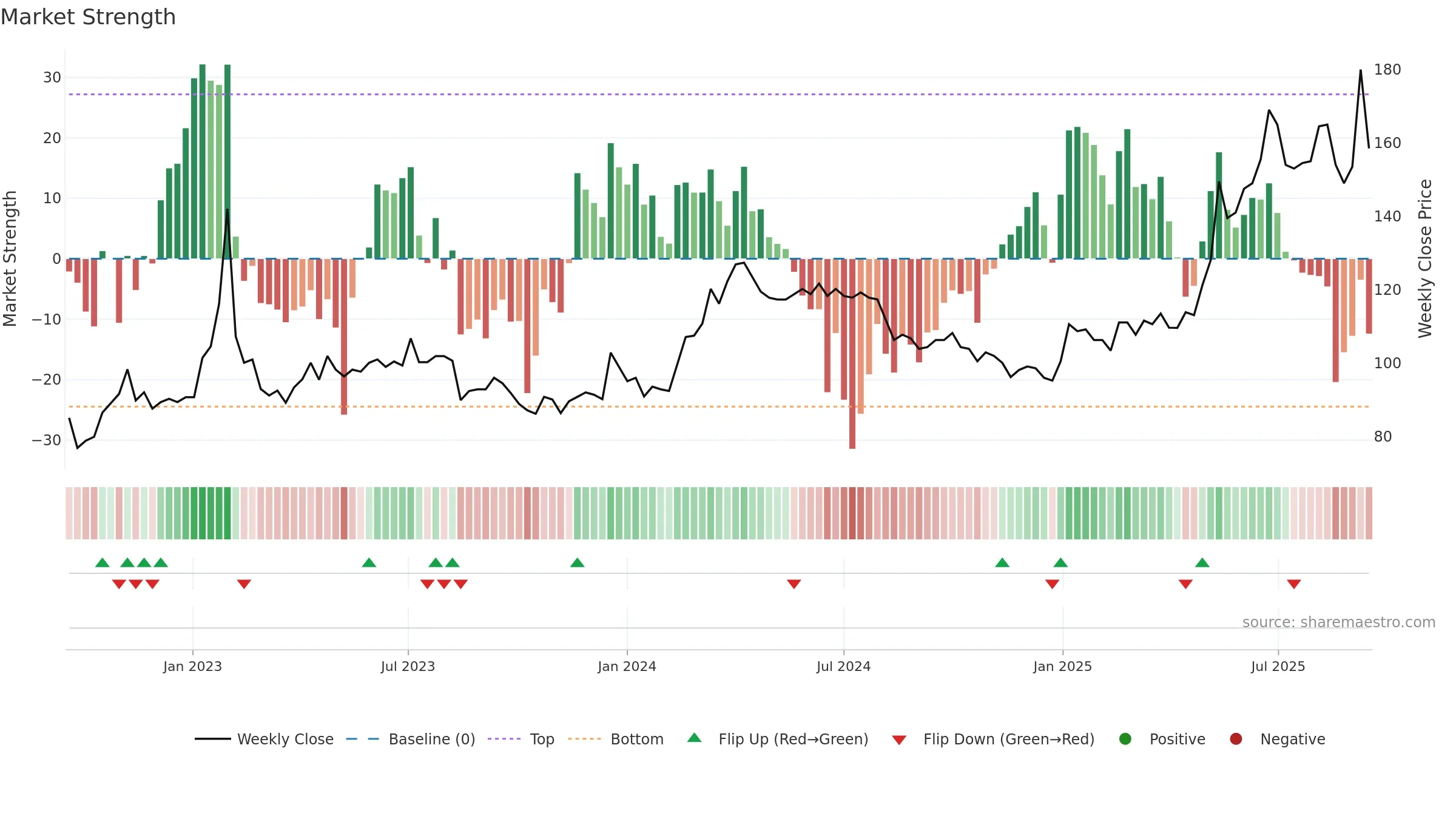The height and width of the screenshot is (819, 1456).
Task: Click the Jul 2025 x-axis label
Action: [1278, 666]
